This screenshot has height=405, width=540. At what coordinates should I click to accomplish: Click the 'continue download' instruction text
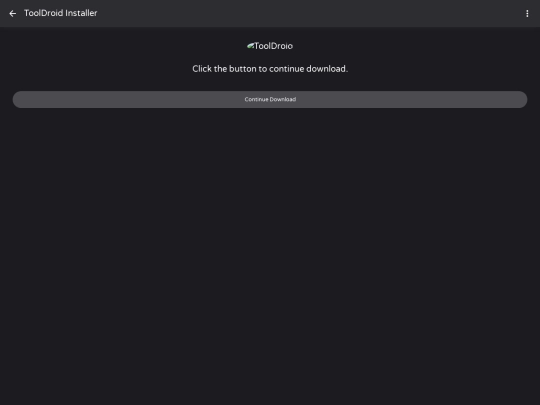pyautogui.click(x=270, y=69)
